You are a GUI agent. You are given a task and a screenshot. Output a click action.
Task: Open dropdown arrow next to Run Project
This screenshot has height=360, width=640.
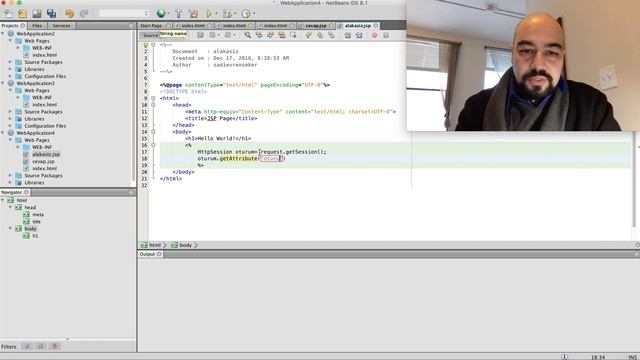(x=216, y=13)
